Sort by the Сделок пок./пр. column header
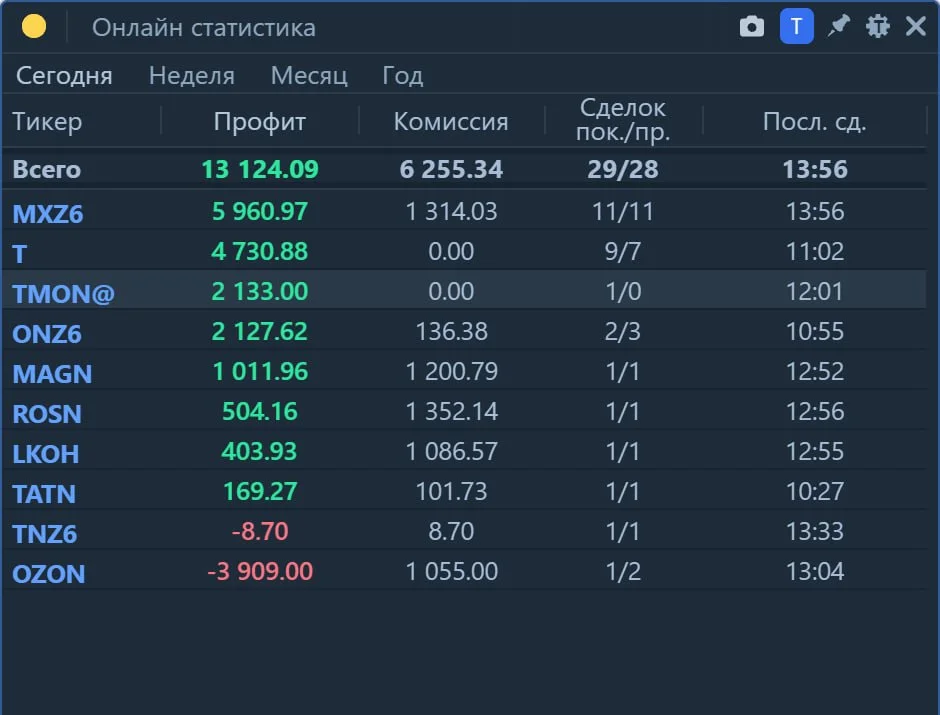 tap(623, 120)
